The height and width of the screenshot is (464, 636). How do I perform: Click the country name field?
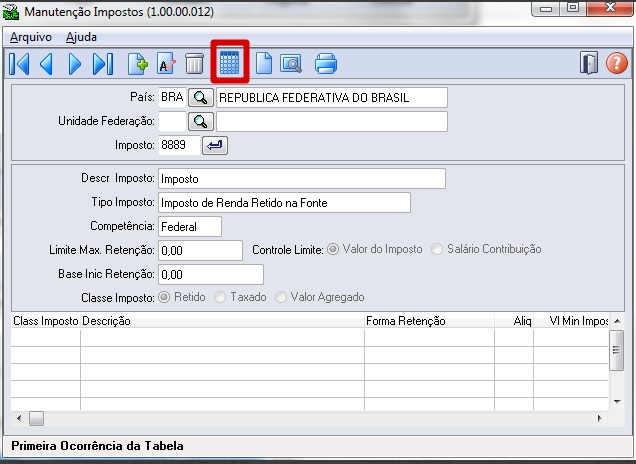pyautogui.click(x=332, y=98)
